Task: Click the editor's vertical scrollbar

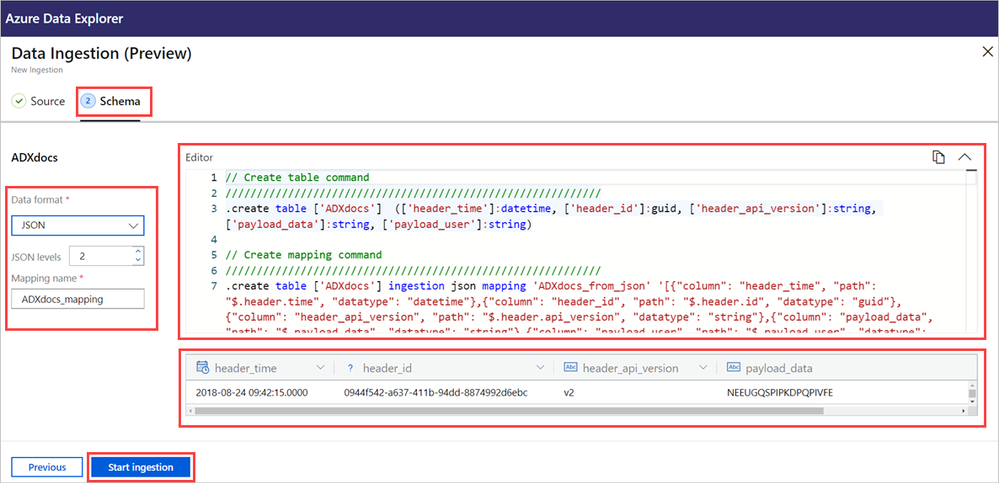Action: (x=970, y=250)
